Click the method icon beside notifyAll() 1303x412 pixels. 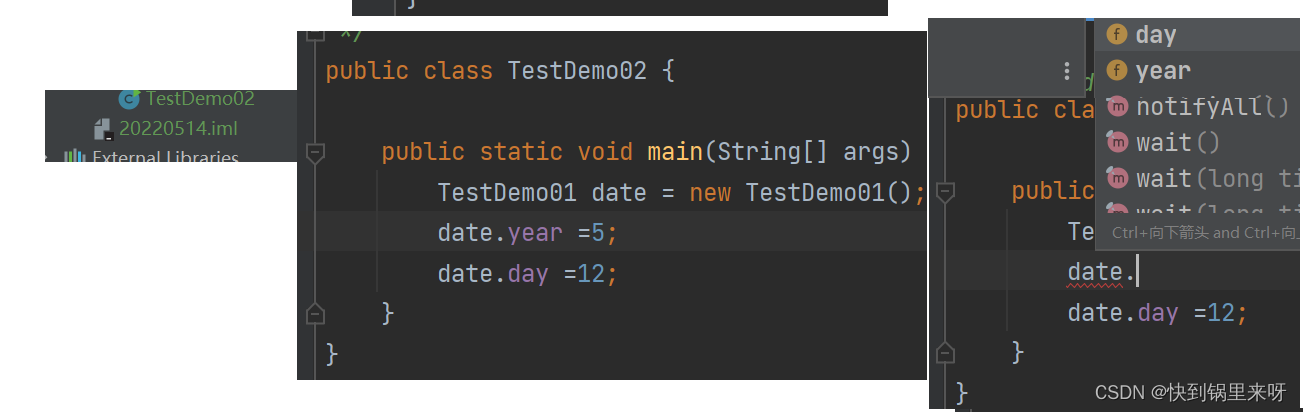point(1117,107)
